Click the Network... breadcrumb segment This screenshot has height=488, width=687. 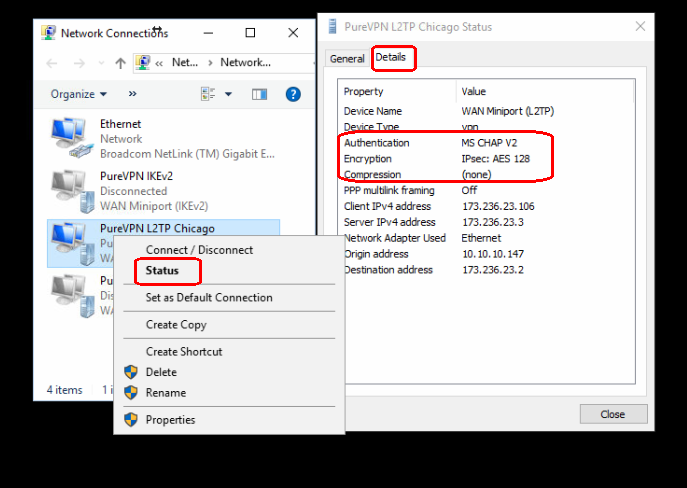point(245,63)
